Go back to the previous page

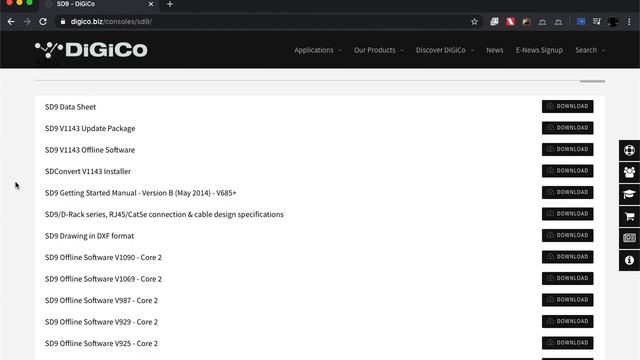[x=11, y=22]
